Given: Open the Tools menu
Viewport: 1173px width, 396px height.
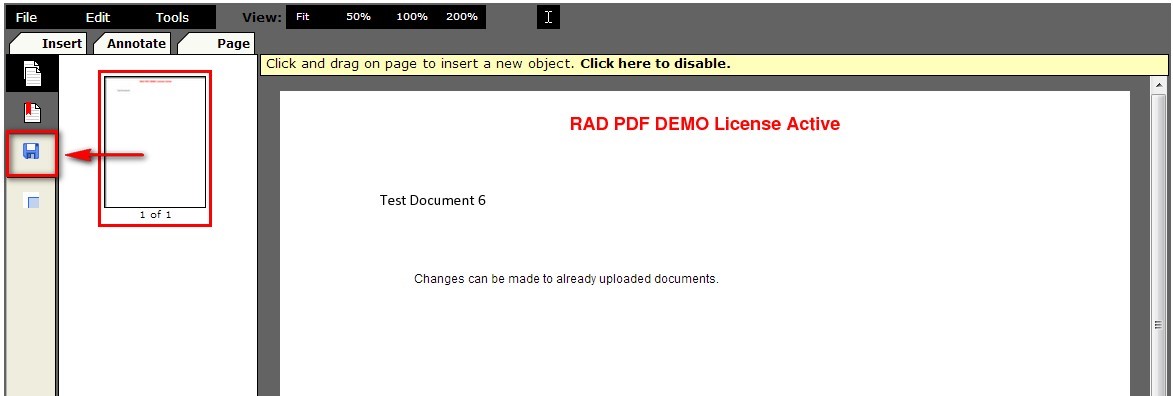Looking at the screenshot, I should (172, 17).
